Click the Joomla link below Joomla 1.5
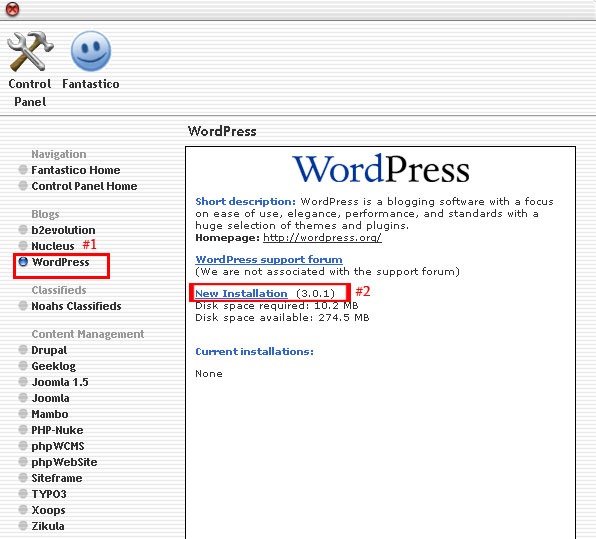596x539 pixels. 50,398
